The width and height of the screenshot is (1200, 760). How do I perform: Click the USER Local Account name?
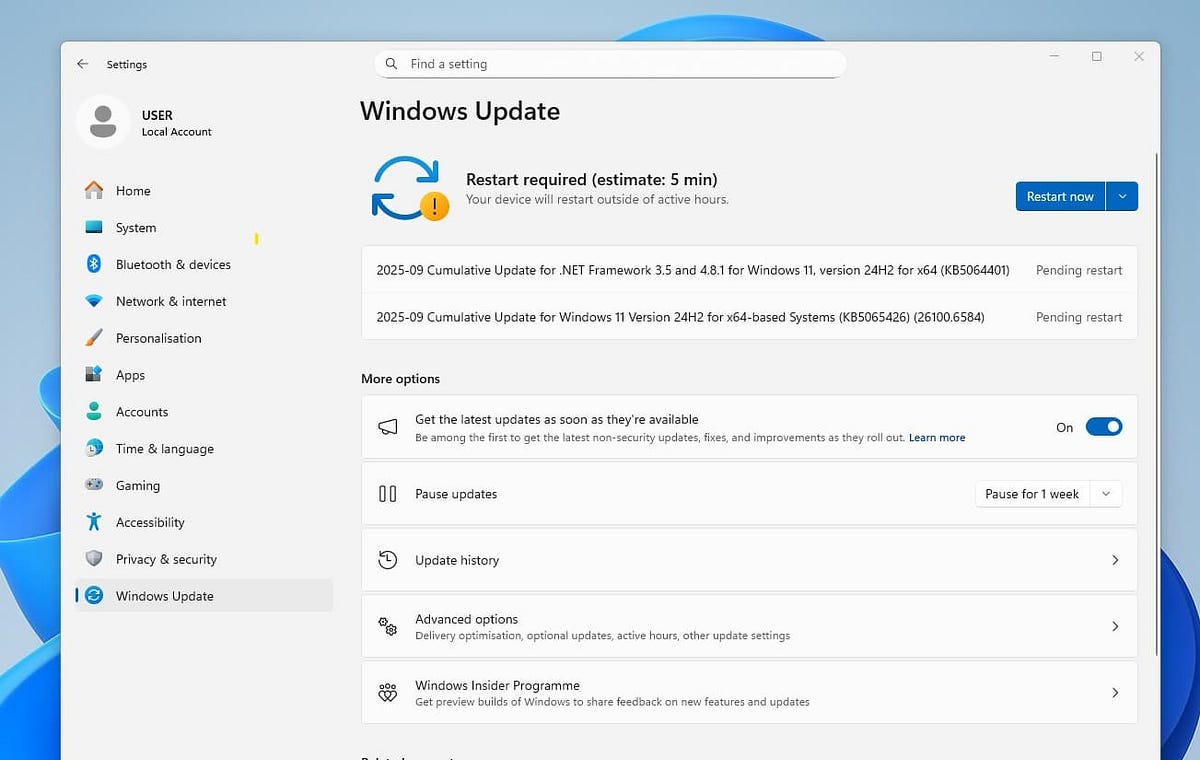176,122
